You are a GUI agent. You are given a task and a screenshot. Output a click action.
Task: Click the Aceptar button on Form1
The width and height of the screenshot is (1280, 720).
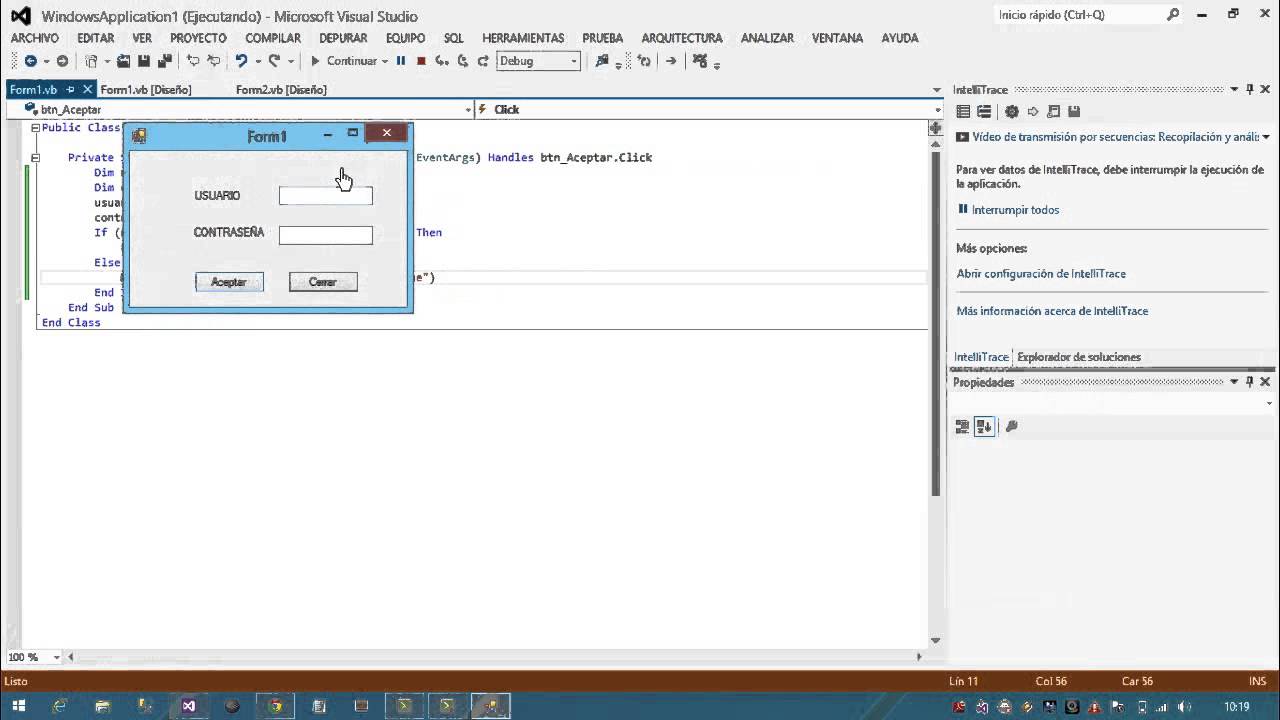tap(229, 282)
